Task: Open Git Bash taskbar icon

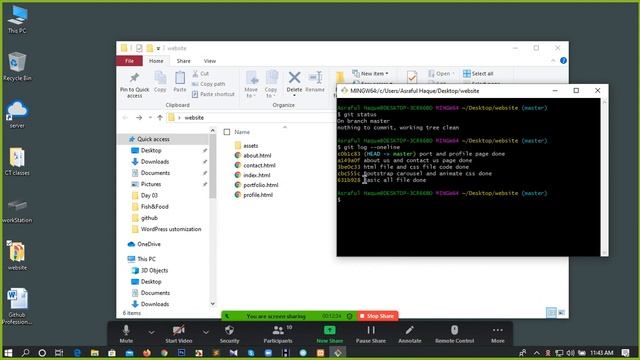Action: click(x=338, y=353)
